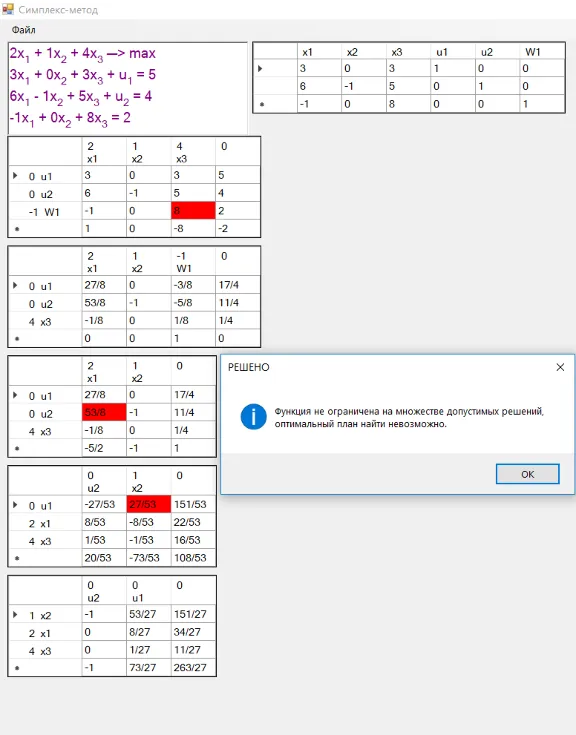Click the cell 20/53 in fourth tableau
The height and width of the screenshot is (735, 576).
pos(104,558)
